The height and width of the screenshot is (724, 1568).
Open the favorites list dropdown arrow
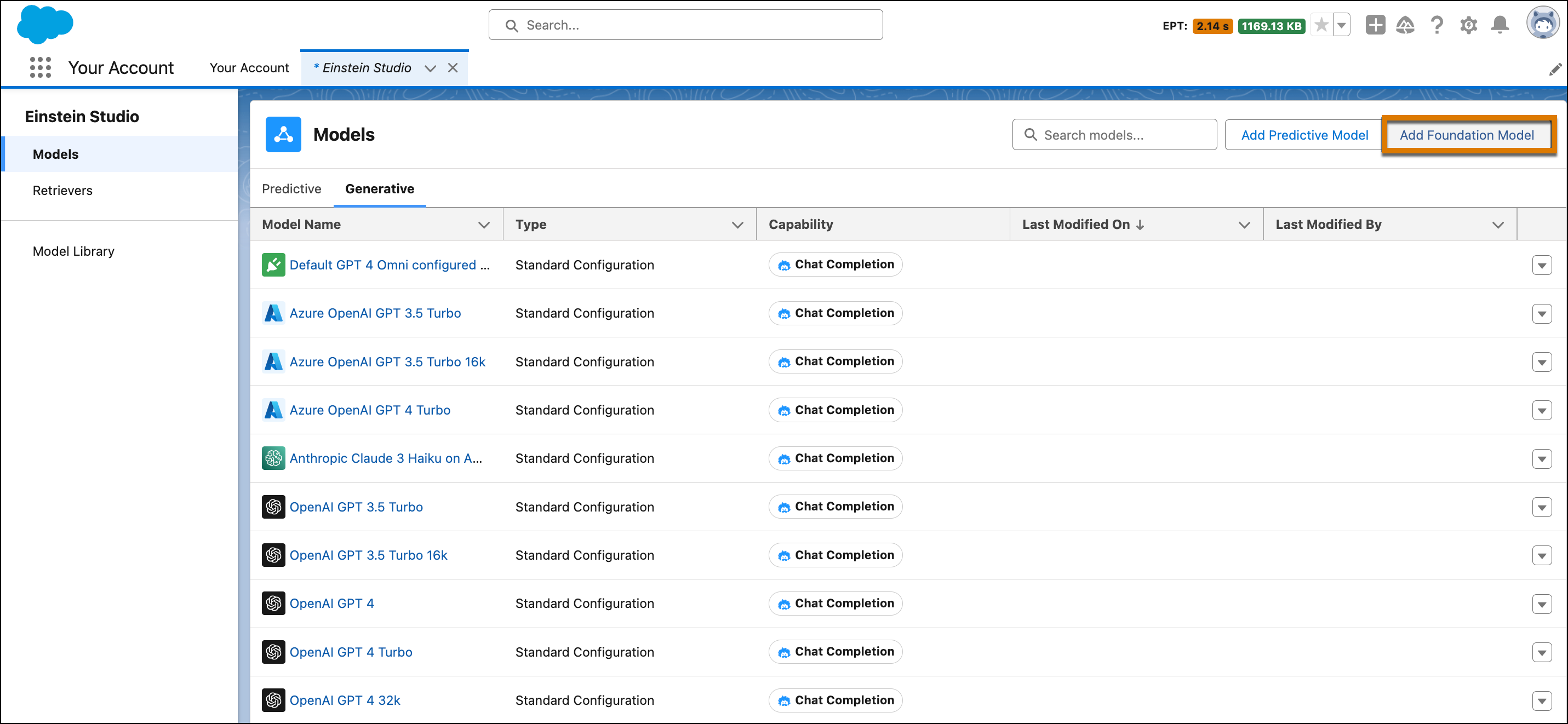click(x=1341, y=25)
